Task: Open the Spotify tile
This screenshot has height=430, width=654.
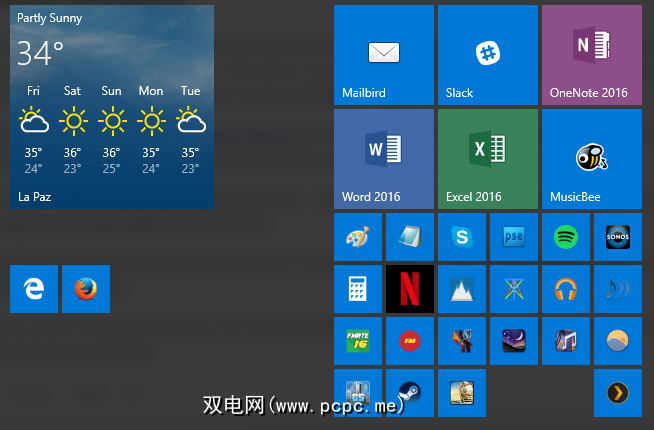Action: 566,237
